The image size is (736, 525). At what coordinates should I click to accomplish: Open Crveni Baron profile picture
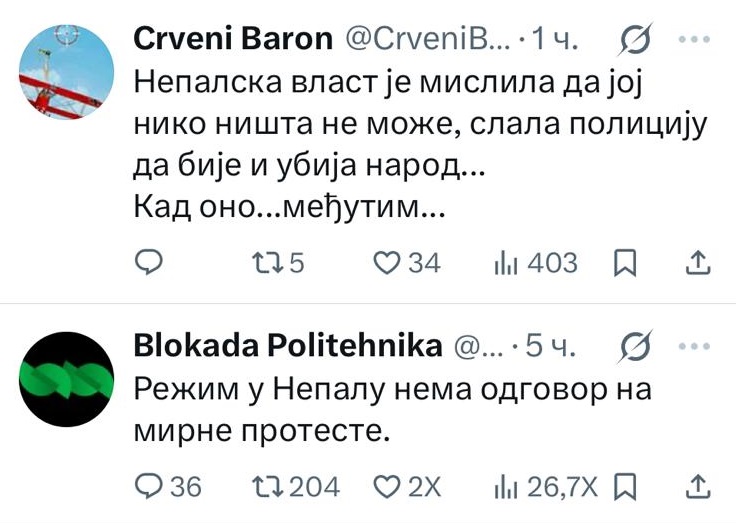(66, 72)
